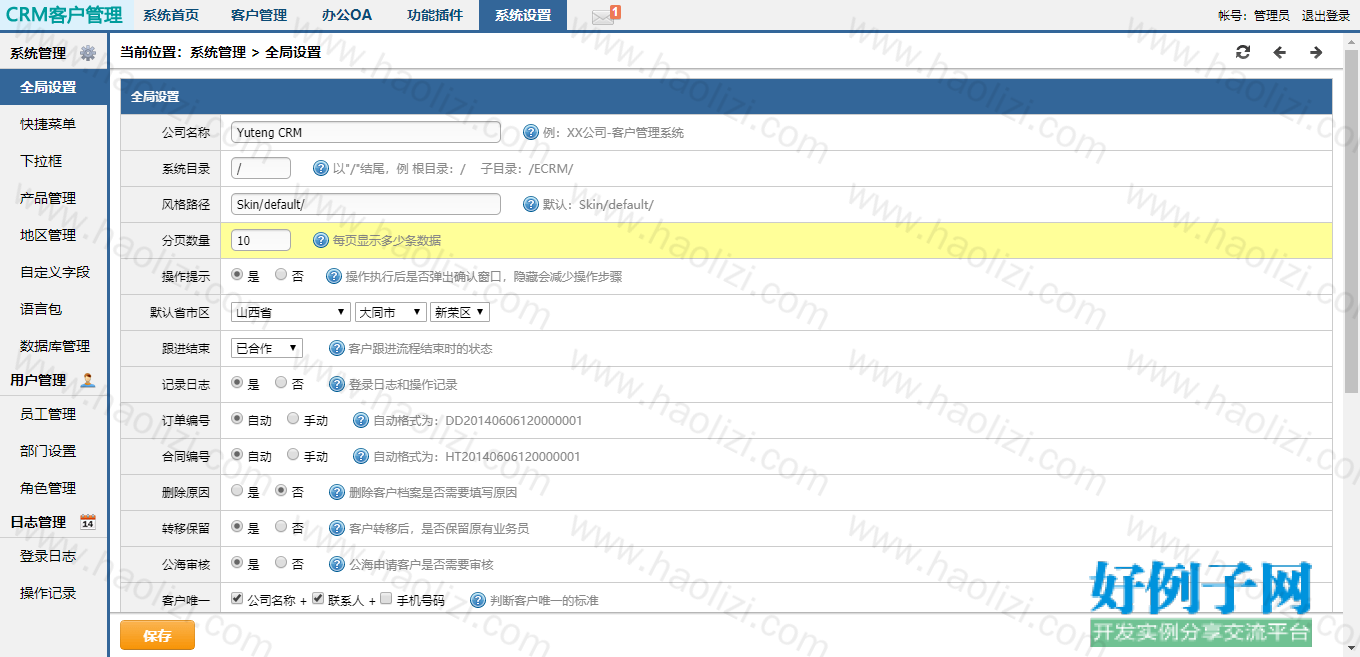Click the refresh icon in breadcrumb bar

pos(1243,52)
